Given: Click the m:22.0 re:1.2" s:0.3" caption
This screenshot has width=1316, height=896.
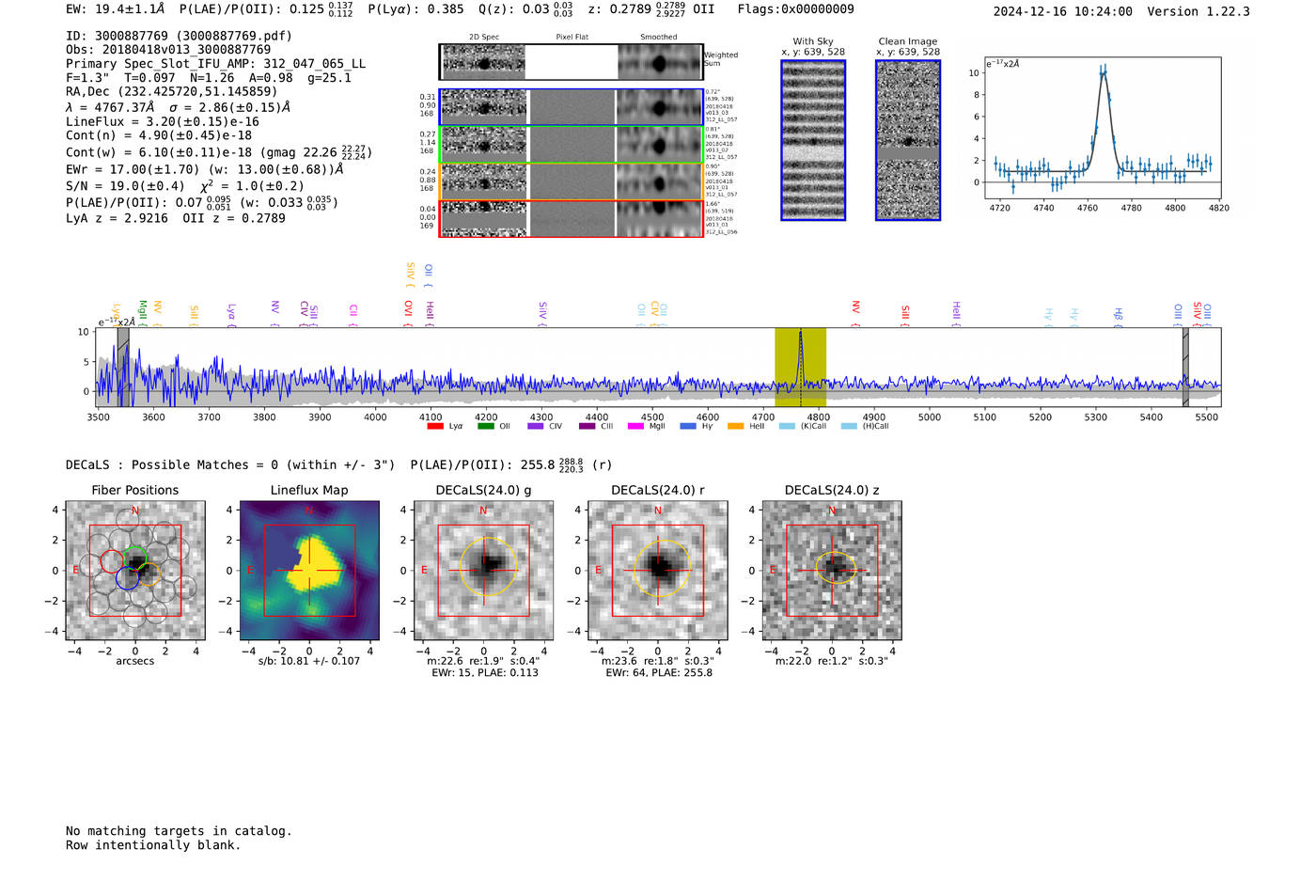Looking at the screenshot, I should (x=832, y=661).
